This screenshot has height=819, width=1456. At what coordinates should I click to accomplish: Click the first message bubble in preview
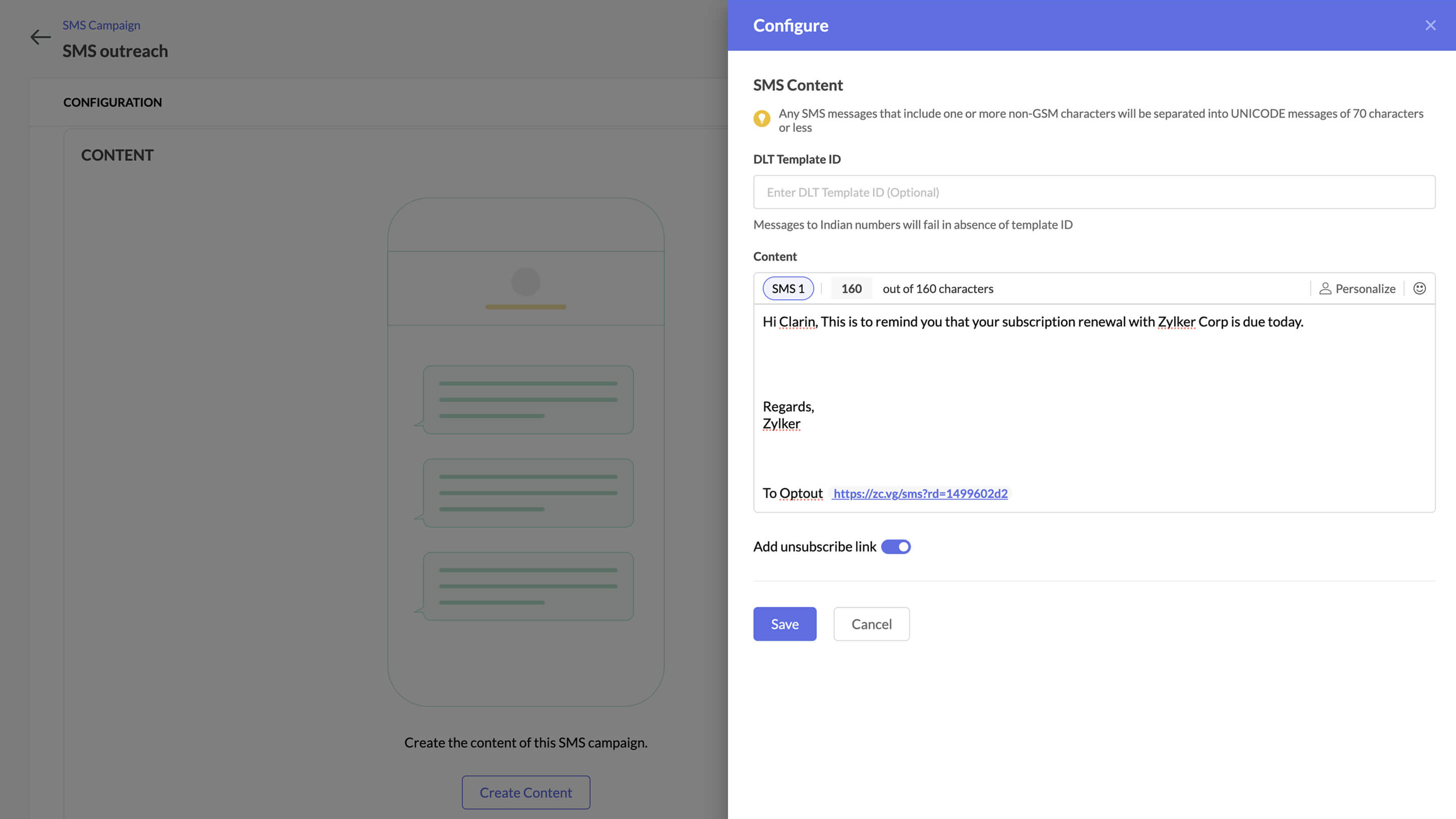[528, 399]
